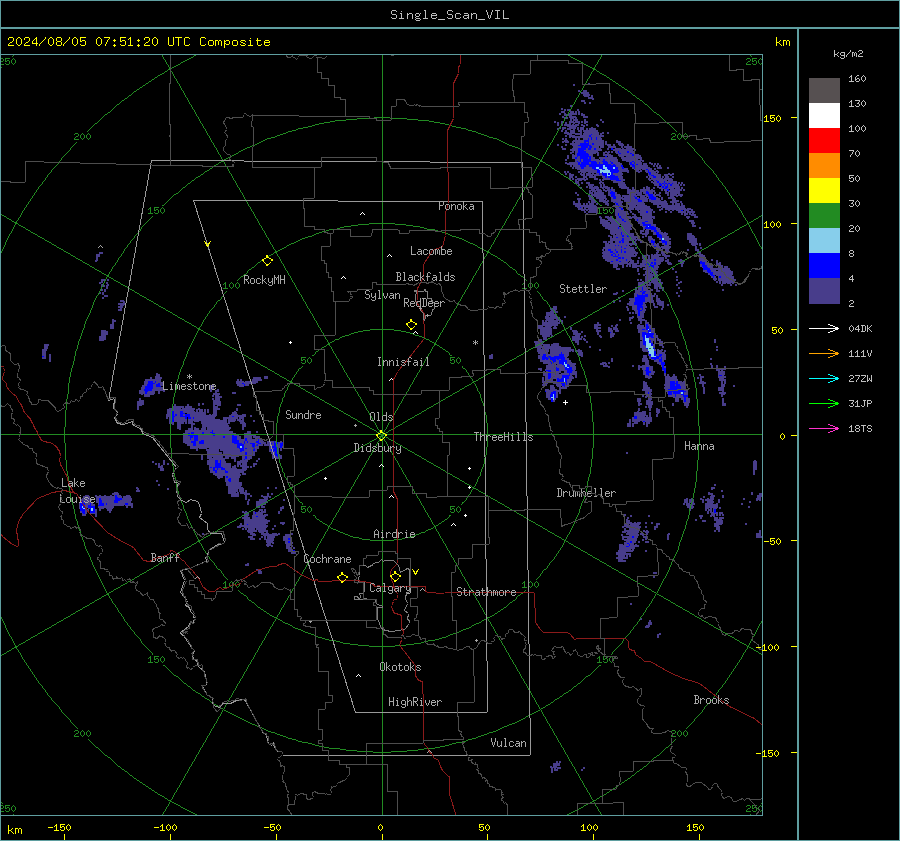Click the Stettler town label

coord(583,289)
